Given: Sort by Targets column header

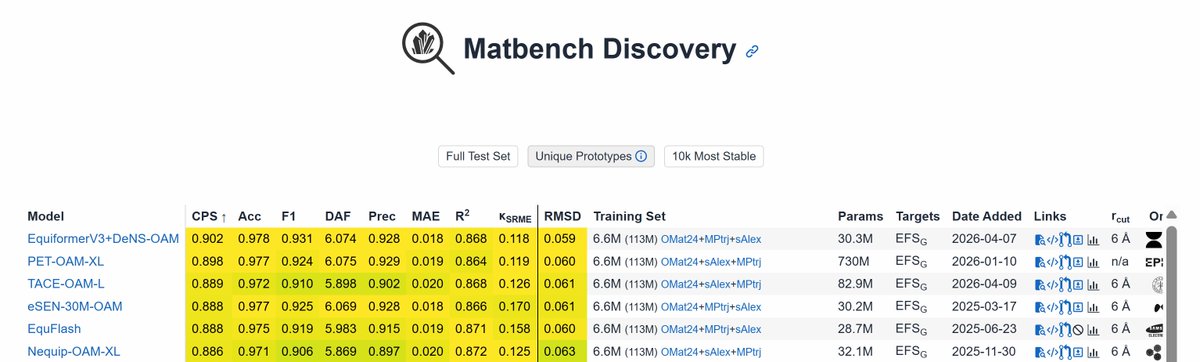Looking at the screenshot, I should pos(918,216).
